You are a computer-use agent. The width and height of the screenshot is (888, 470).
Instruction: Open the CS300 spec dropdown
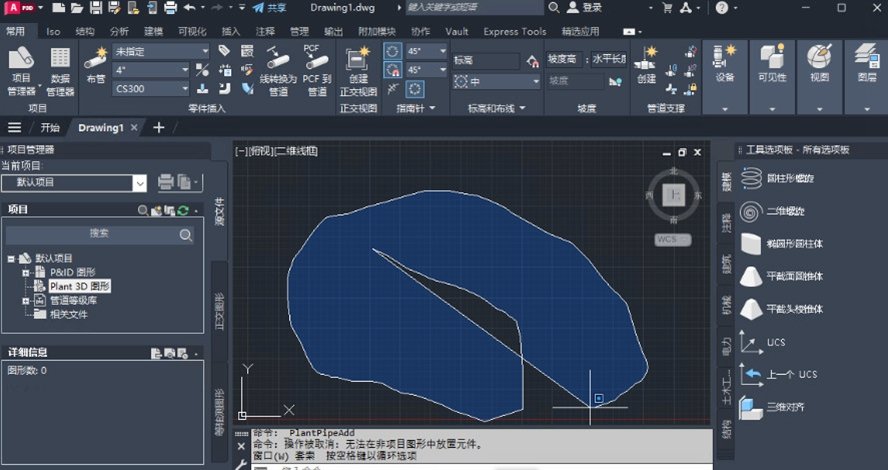(x=151, y=89)
